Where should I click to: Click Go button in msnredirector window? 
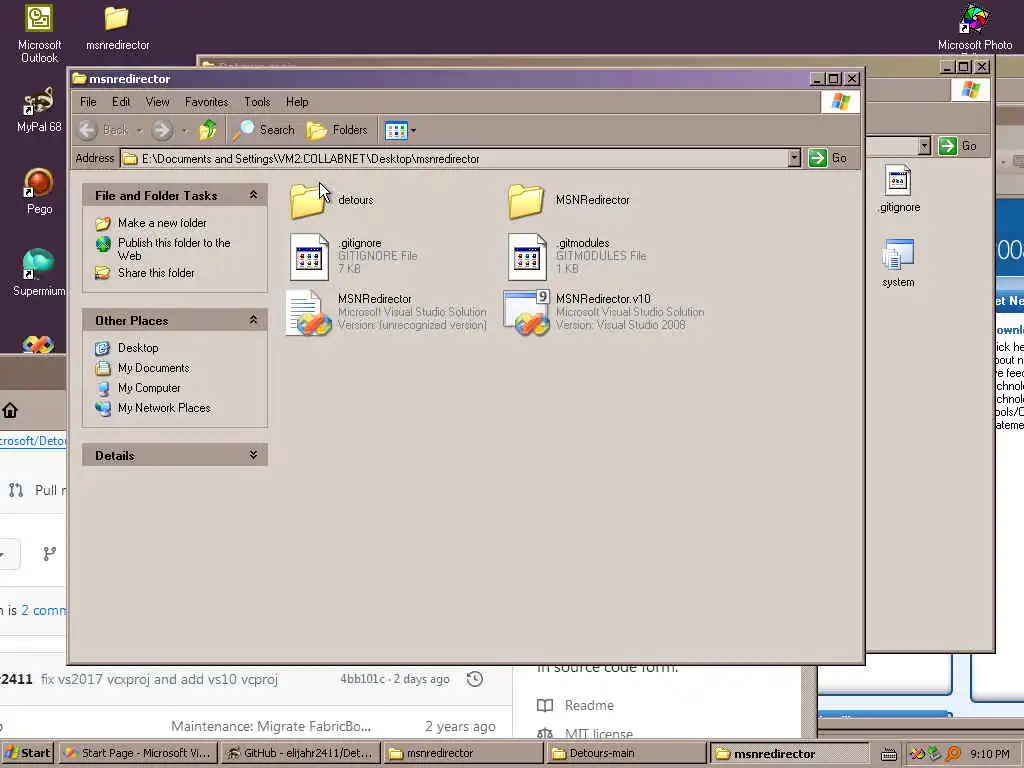tap(829, 158)
